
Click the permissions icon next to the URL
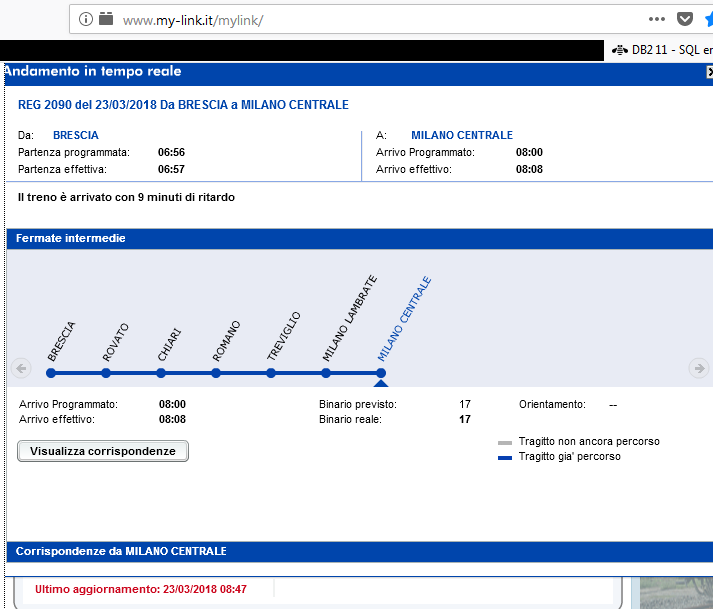point(106,19)
